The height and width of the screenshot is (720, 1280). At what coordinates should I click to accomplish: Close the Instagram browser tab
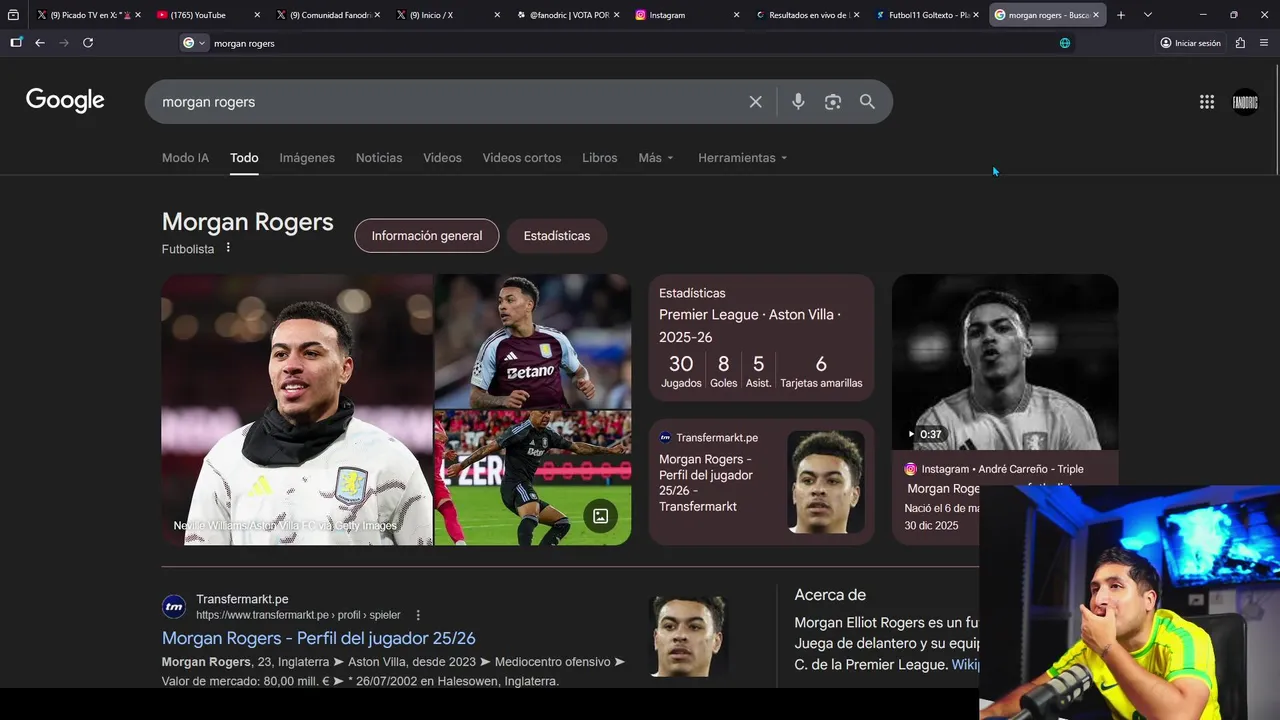tap(737, 15)
